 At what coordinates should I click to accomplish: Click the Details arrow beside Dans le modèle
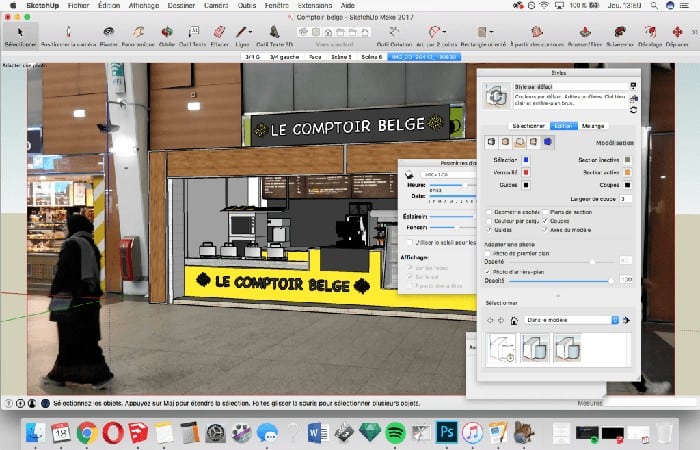tap(626, 320)
